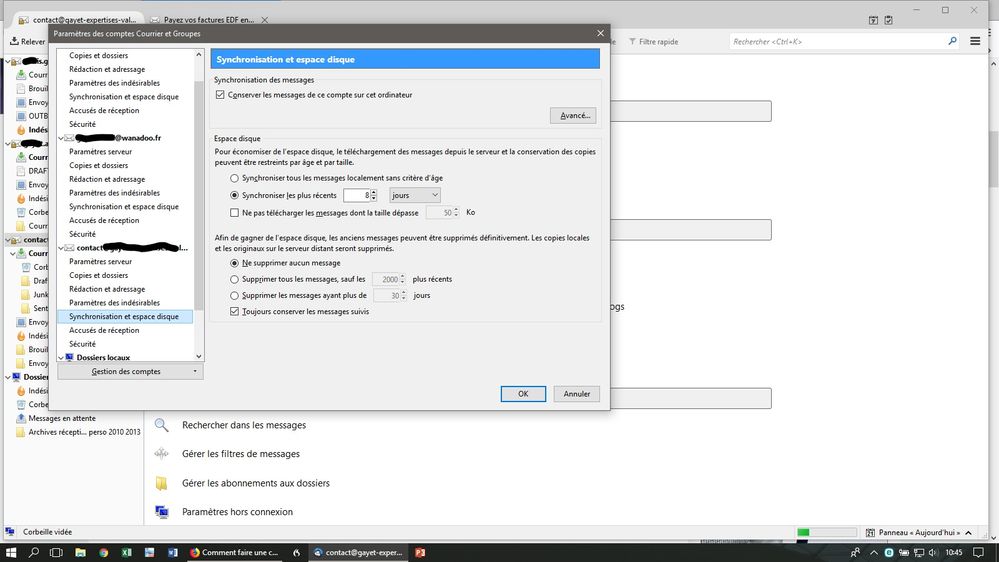Click the calendar icon beside Panneau Aujourd'hui
The height and width of the screenshot is (562, 999).
click(x=870, y=532)
